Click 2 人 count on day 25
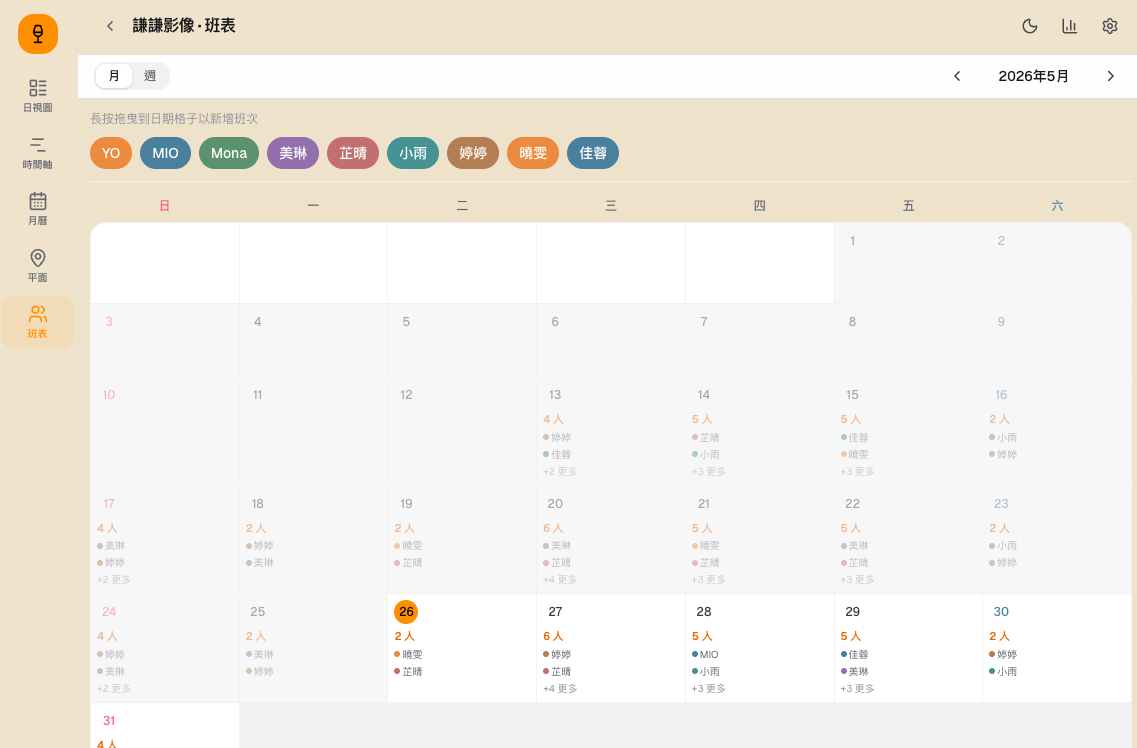 256,636
